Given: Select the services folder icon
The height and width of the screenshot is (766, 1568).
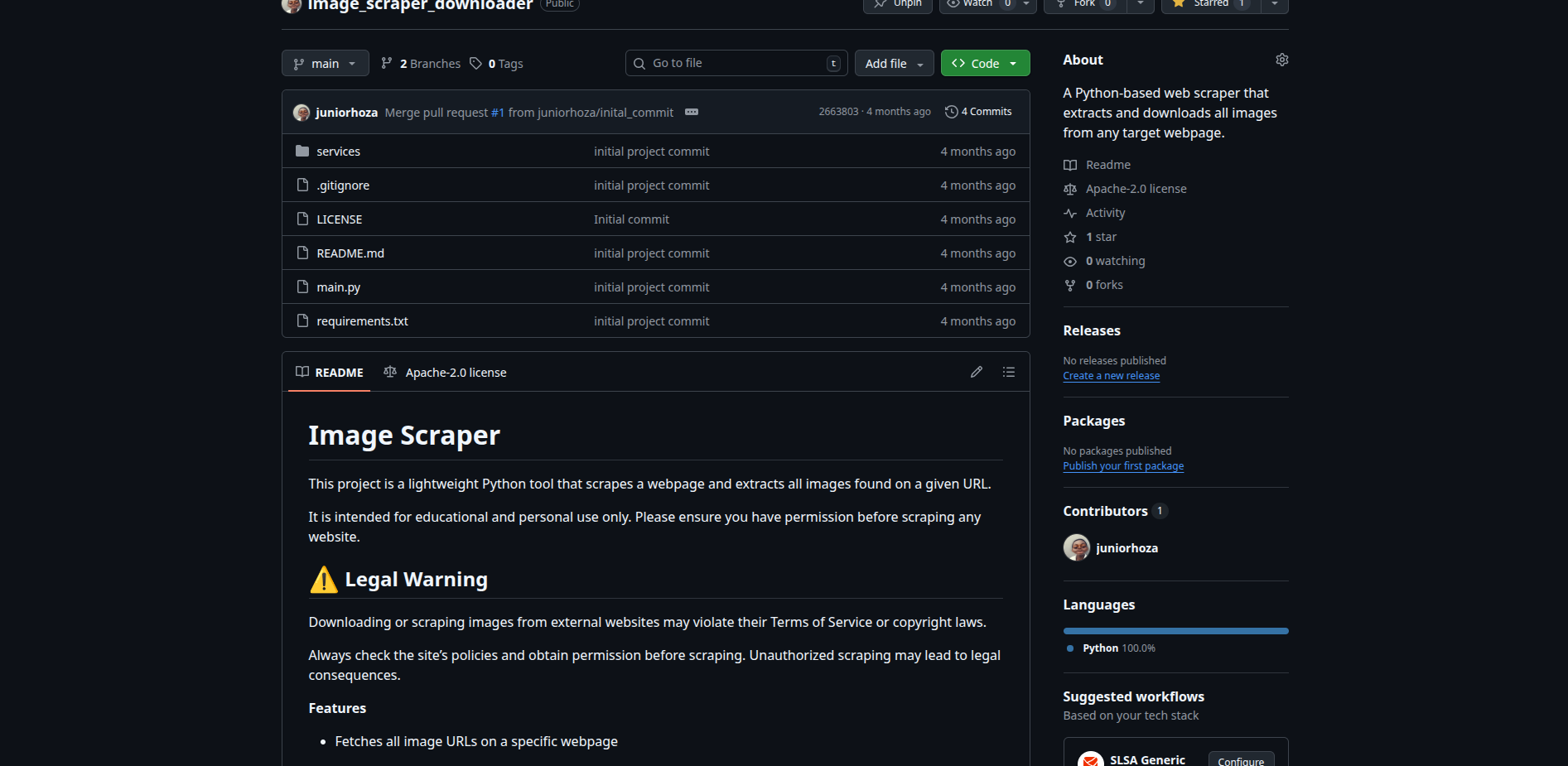Looking at the screenshot, I should point(302,151).
